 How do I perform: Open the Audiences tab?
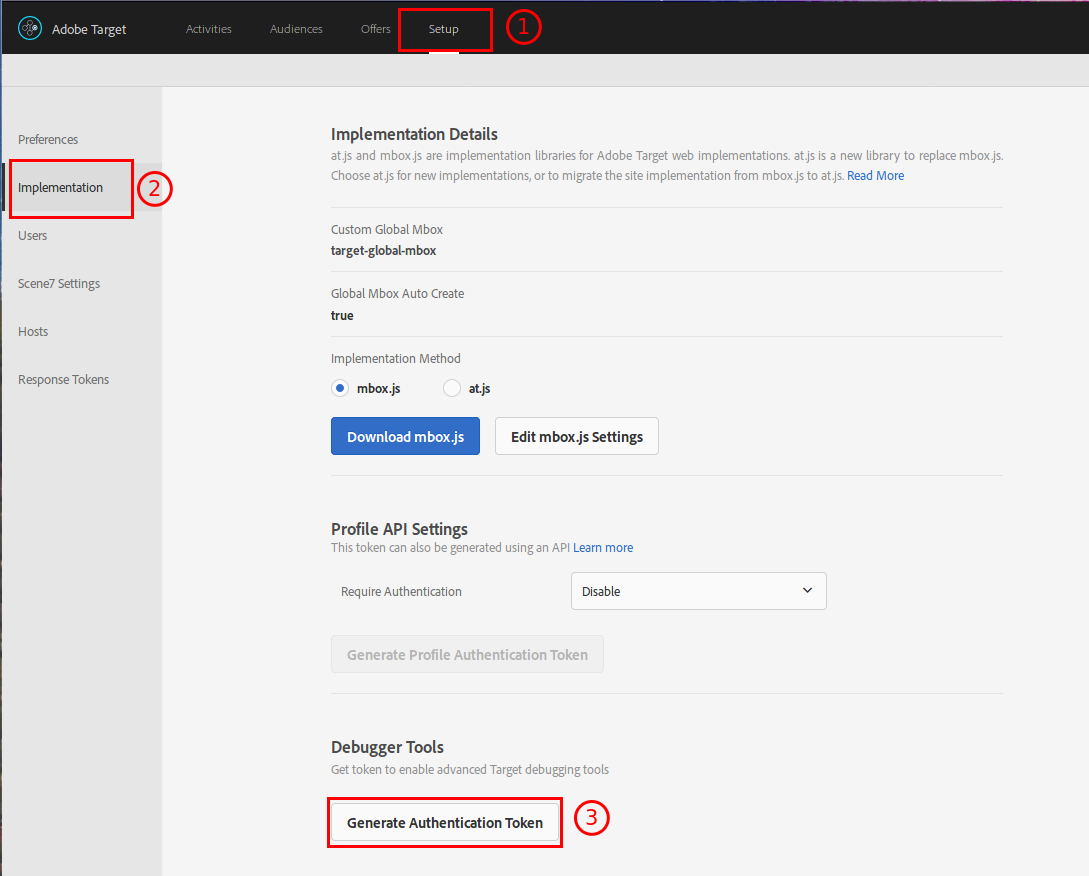click(296, 29)
